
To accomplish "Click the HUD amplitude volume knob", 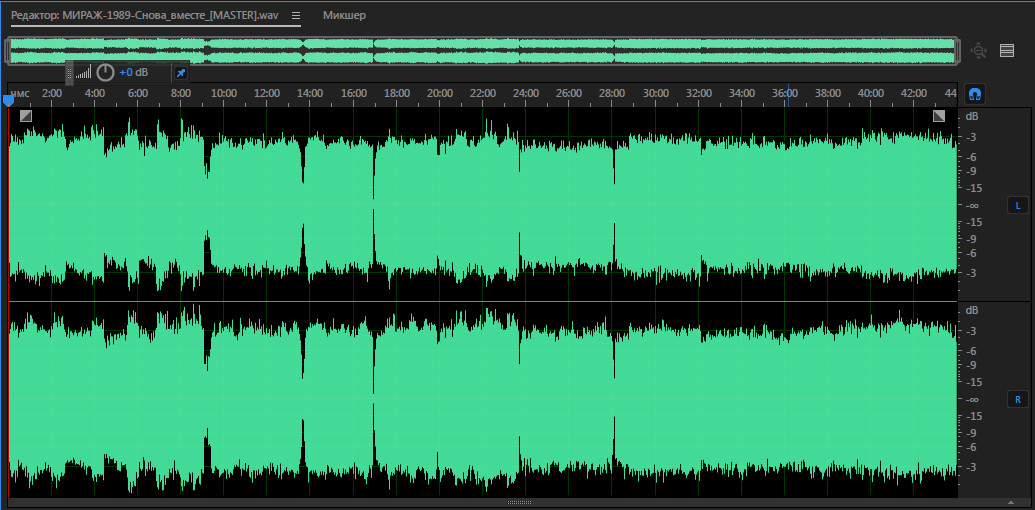I will coord(105,72).
